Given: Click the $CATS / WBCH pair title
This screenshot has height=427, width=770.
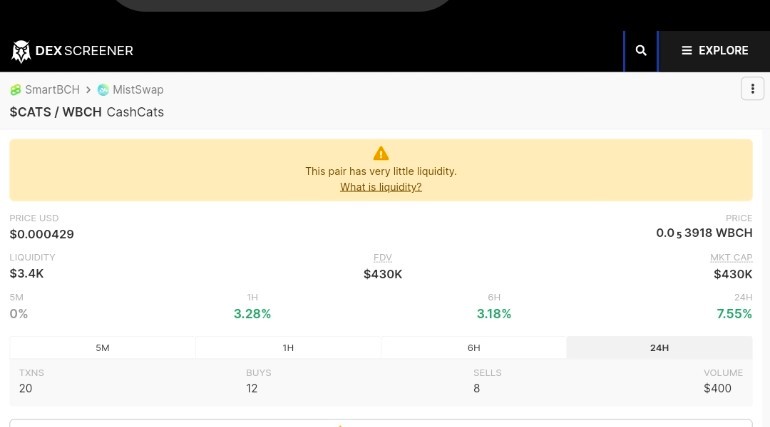Looking at the screenshot, I should point(55,112).
